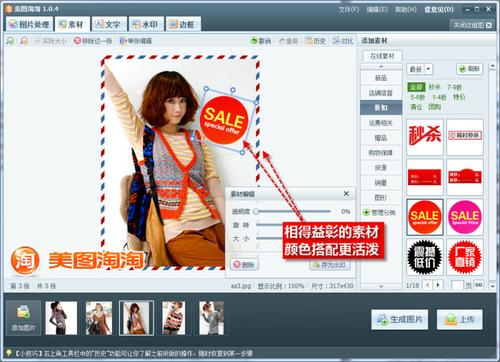The height and width of the screenshot is (362, 500).
Task: Click the 旋转 rotation slider
Action: coord(268,225)
